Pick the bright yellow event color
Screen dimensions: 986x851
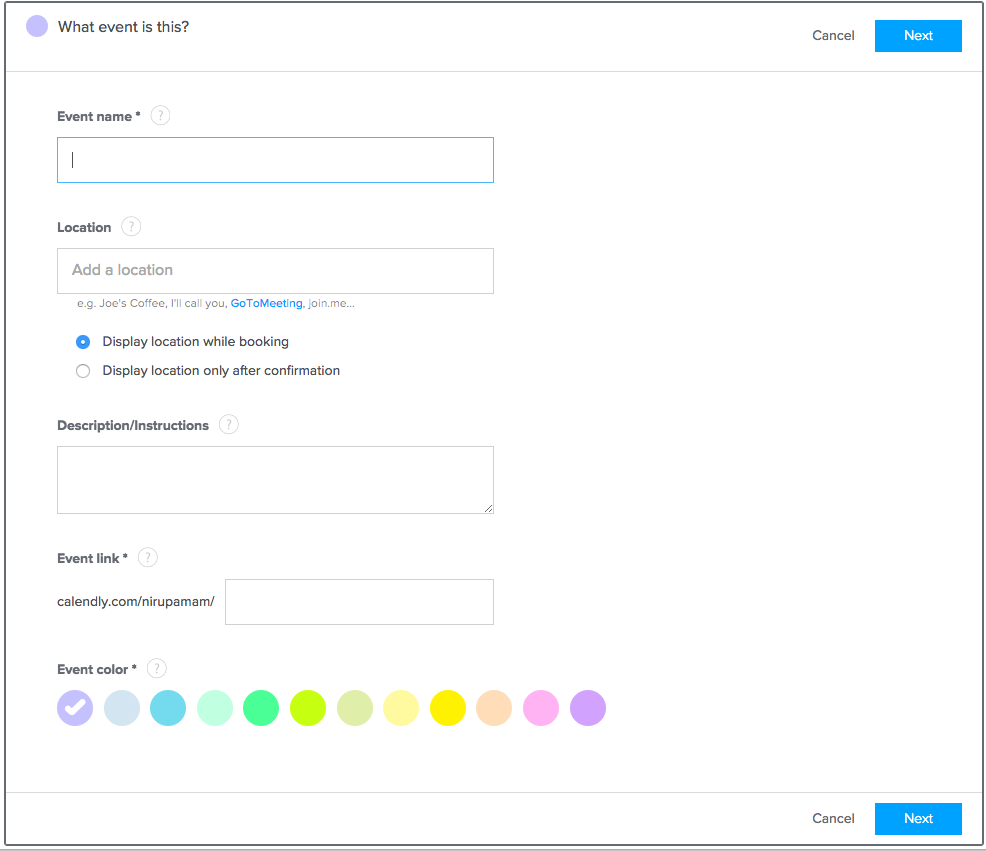point(448,708)
